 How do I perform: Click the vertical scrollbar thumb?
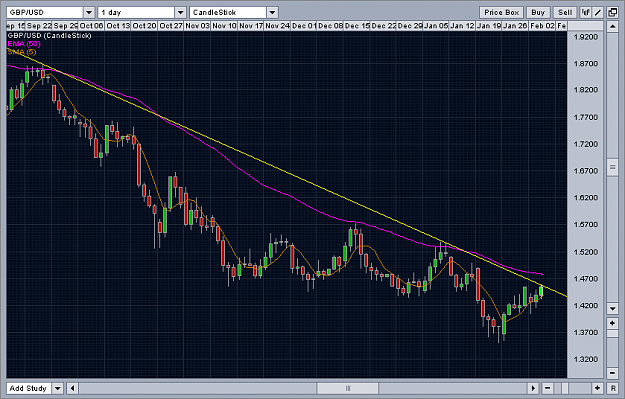coord(612,167)
